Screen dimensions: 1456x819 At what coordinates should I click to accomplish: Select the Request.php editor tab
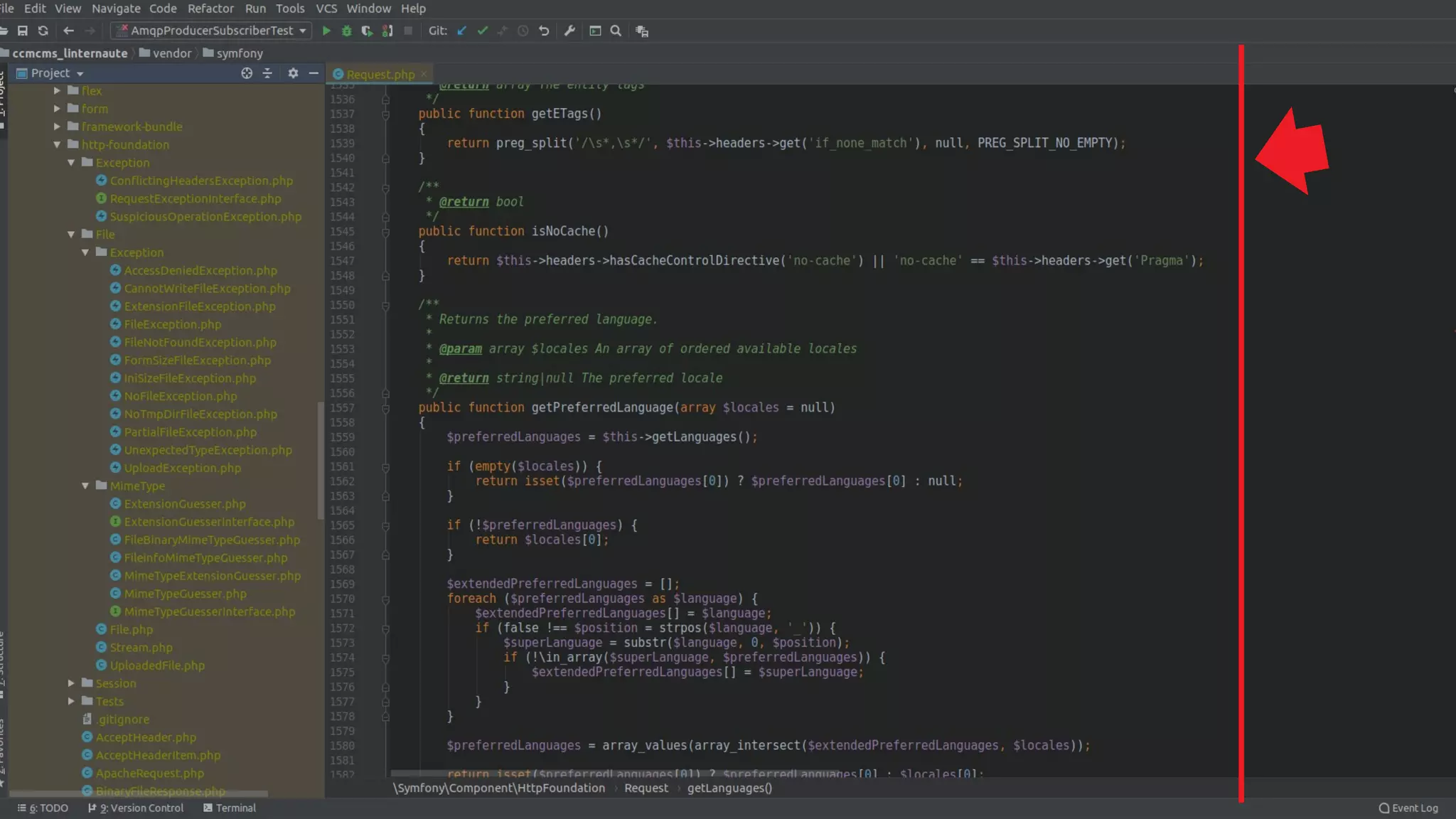pos(380,74)
